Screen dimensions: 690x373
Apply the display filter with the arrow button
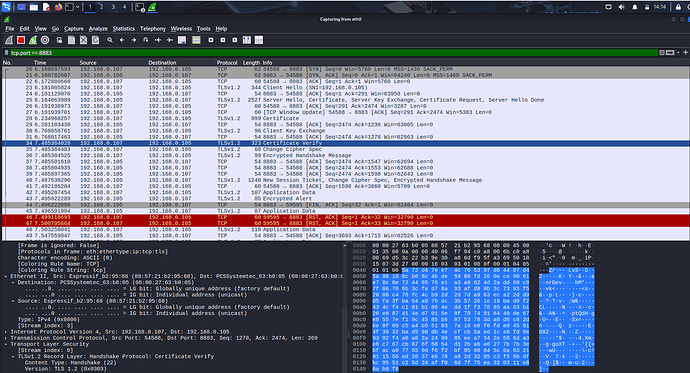670,53
